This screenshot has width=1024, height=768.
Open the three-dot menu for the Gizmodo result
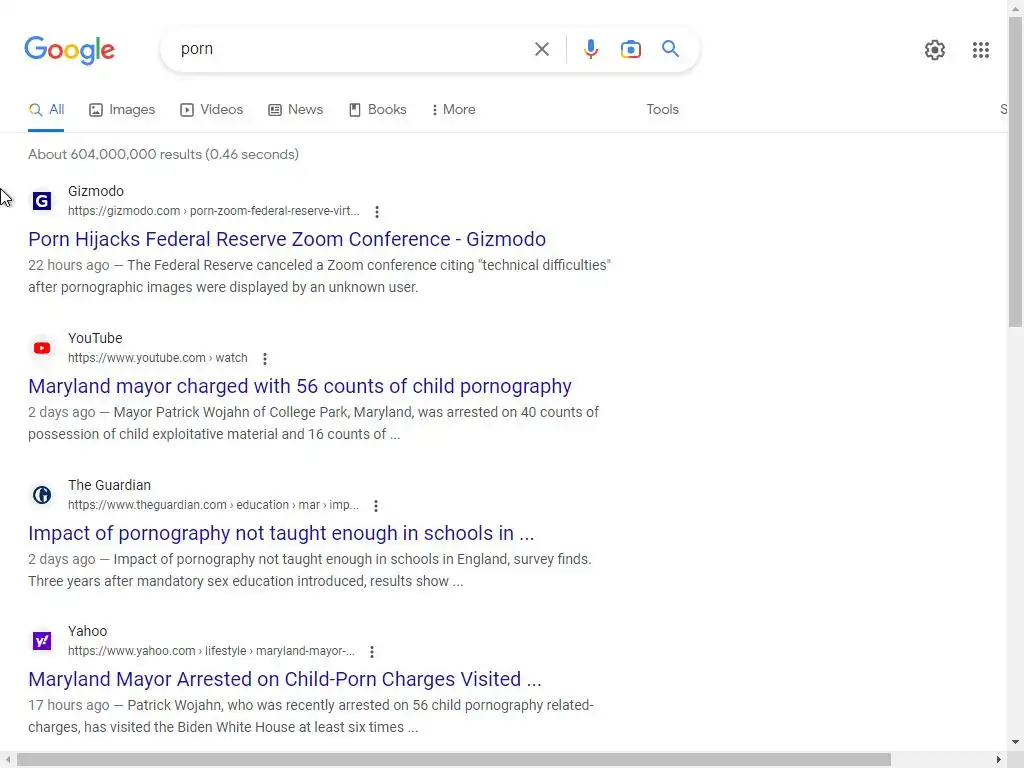pos(377,212)
